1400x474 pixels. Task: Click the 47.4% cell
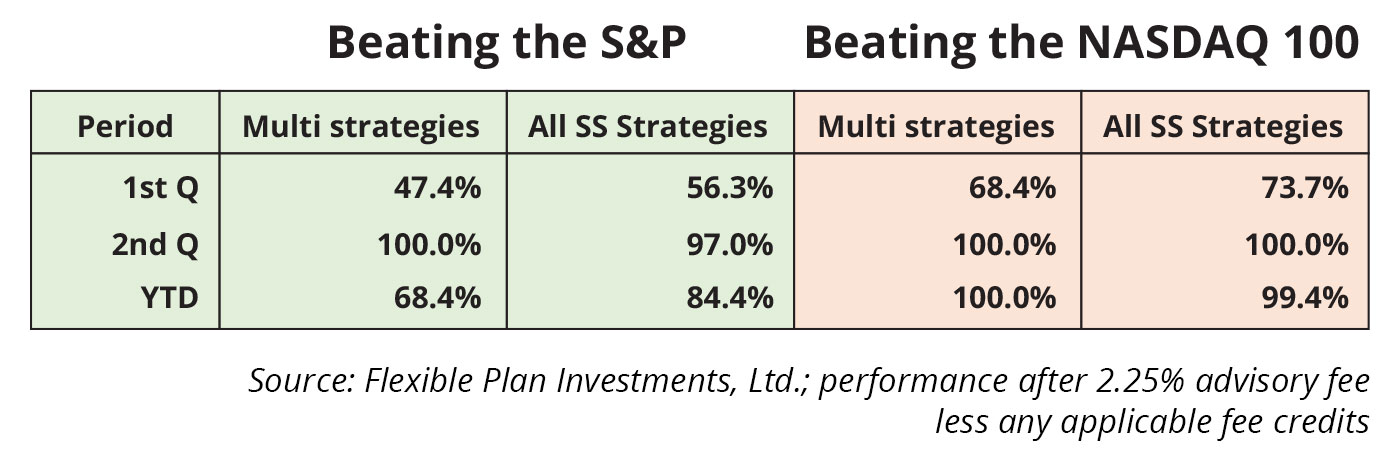(433, 190)
